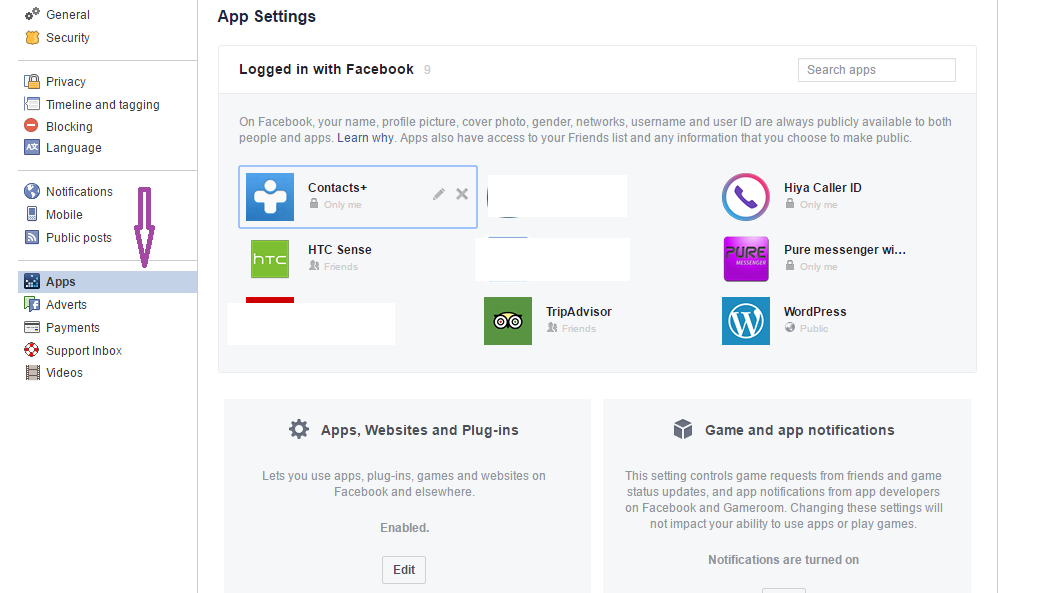The width and height of the screenshot is (1046, 593).
Task: Click the Public posts feed icon
Action: point(32,237)
